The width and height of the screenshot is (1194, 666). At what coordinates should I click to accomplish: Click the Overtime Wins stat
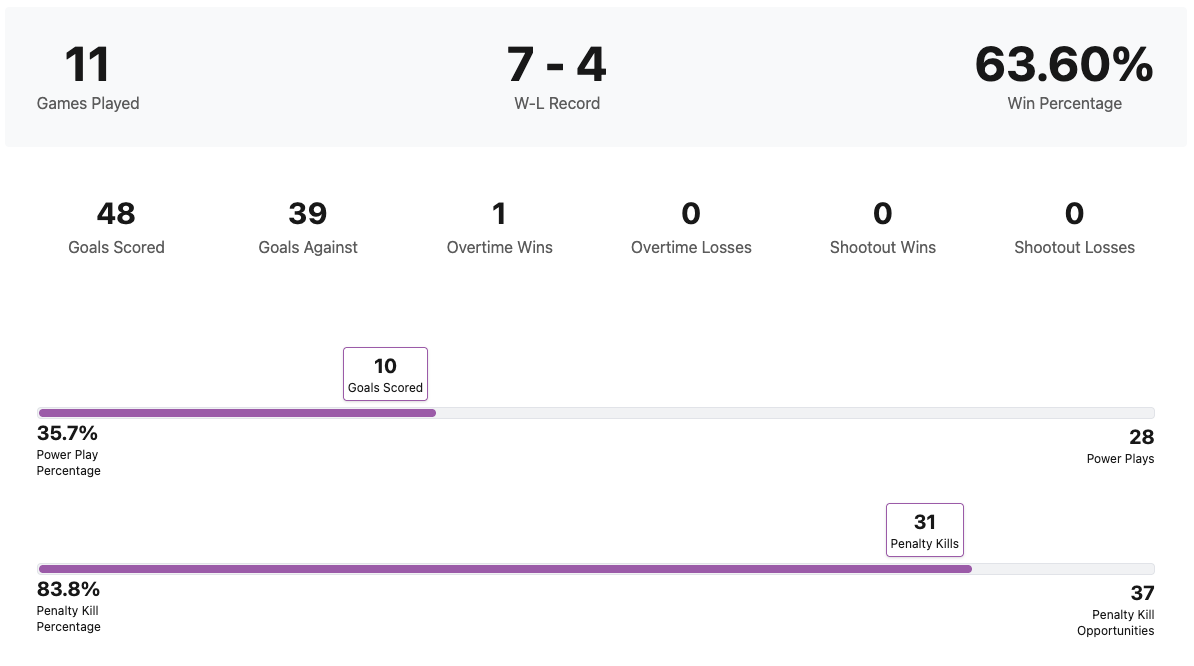499,214
